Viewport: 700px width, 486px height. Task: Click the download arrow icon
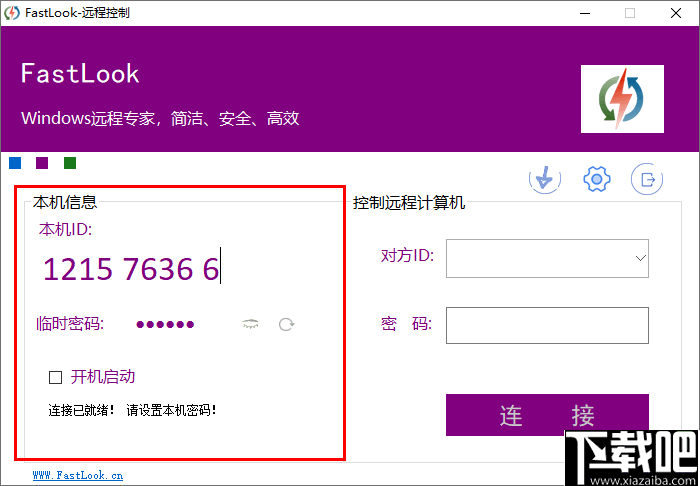pos(545,179)
